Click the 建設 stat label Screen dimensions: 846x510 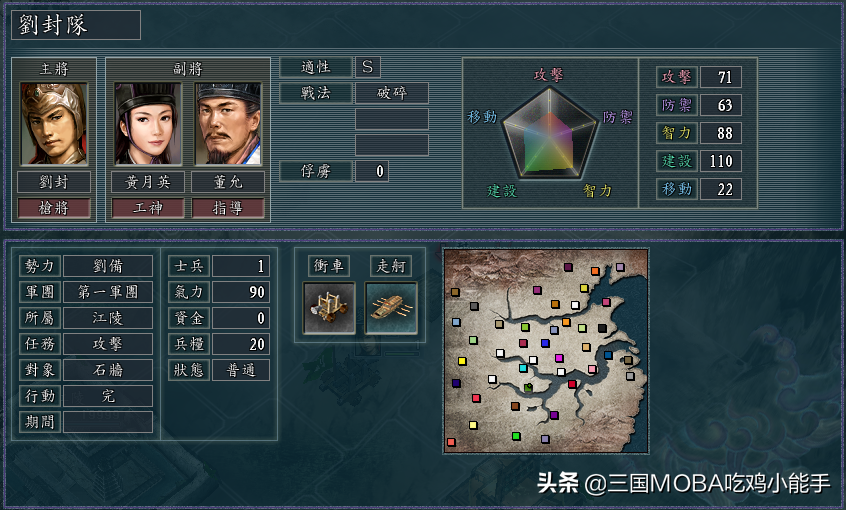click(x=677, y=161)
